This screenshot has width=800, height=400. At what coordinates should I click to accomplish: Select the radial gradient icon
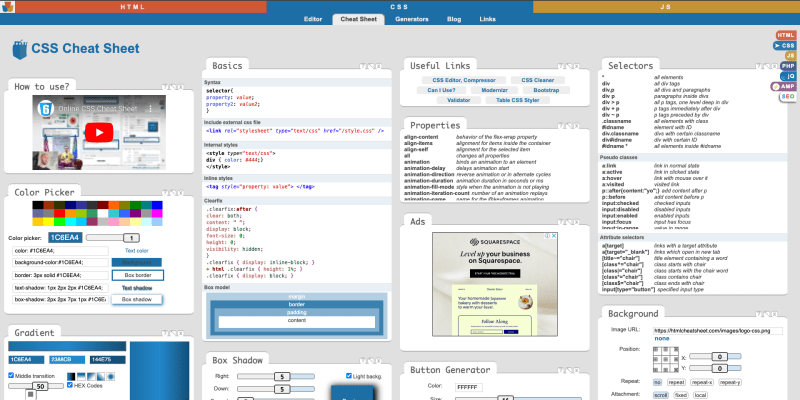point(111,377)
